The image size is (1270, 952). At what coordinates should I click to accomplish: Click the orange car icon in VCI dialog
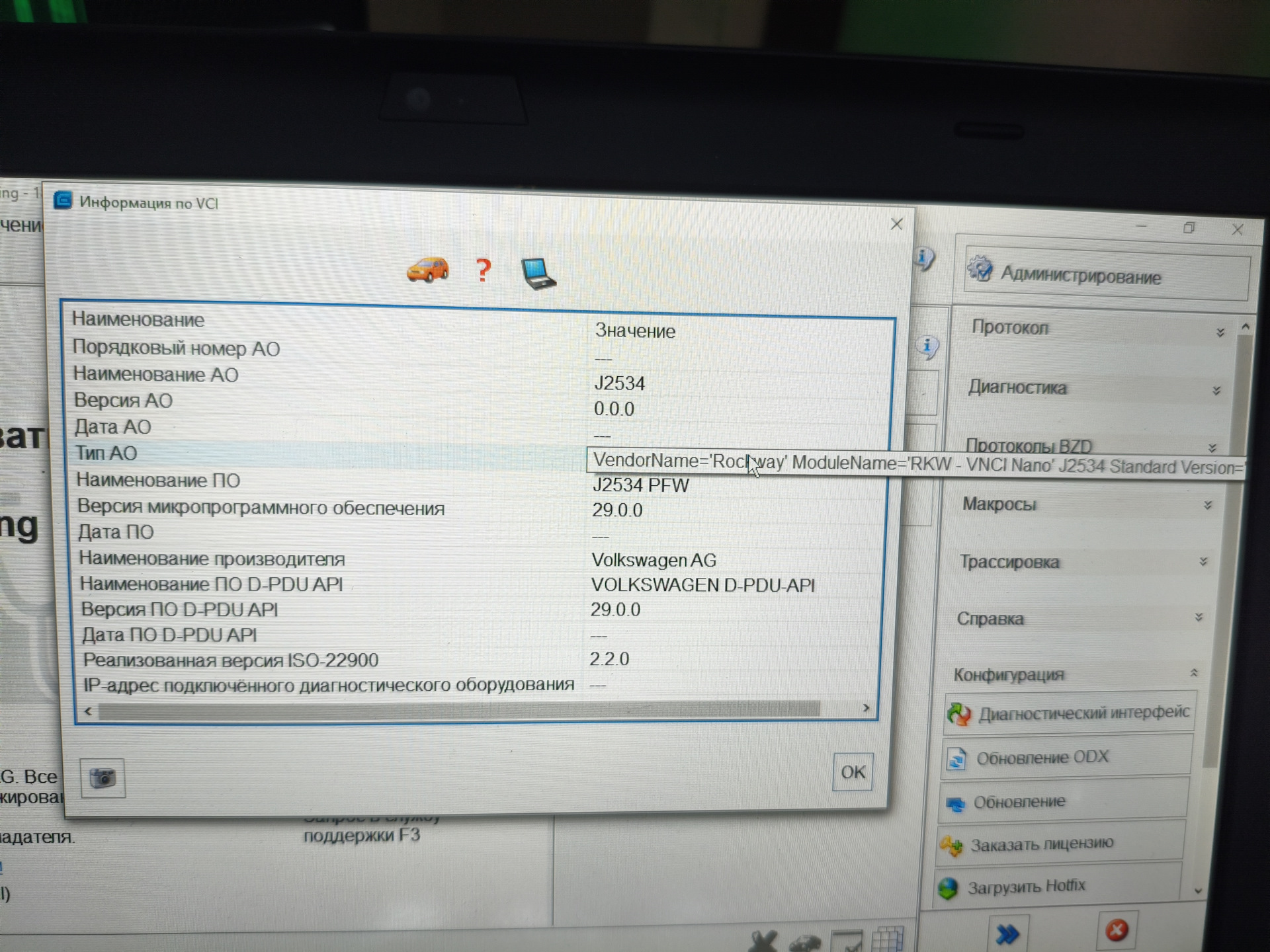tap(427, 270)
